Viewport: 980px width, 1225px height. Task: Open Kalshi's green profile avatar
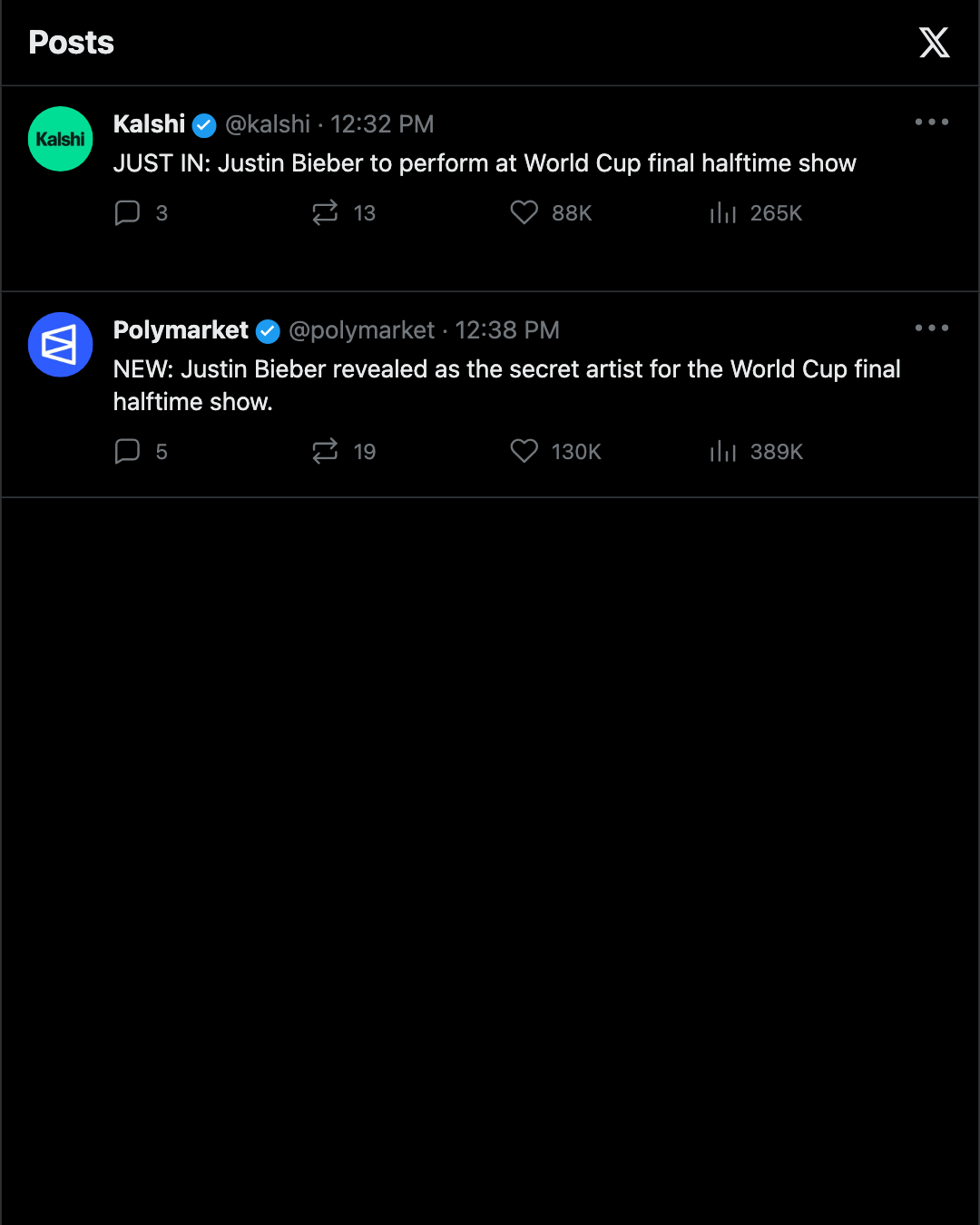tap(61, 139)
